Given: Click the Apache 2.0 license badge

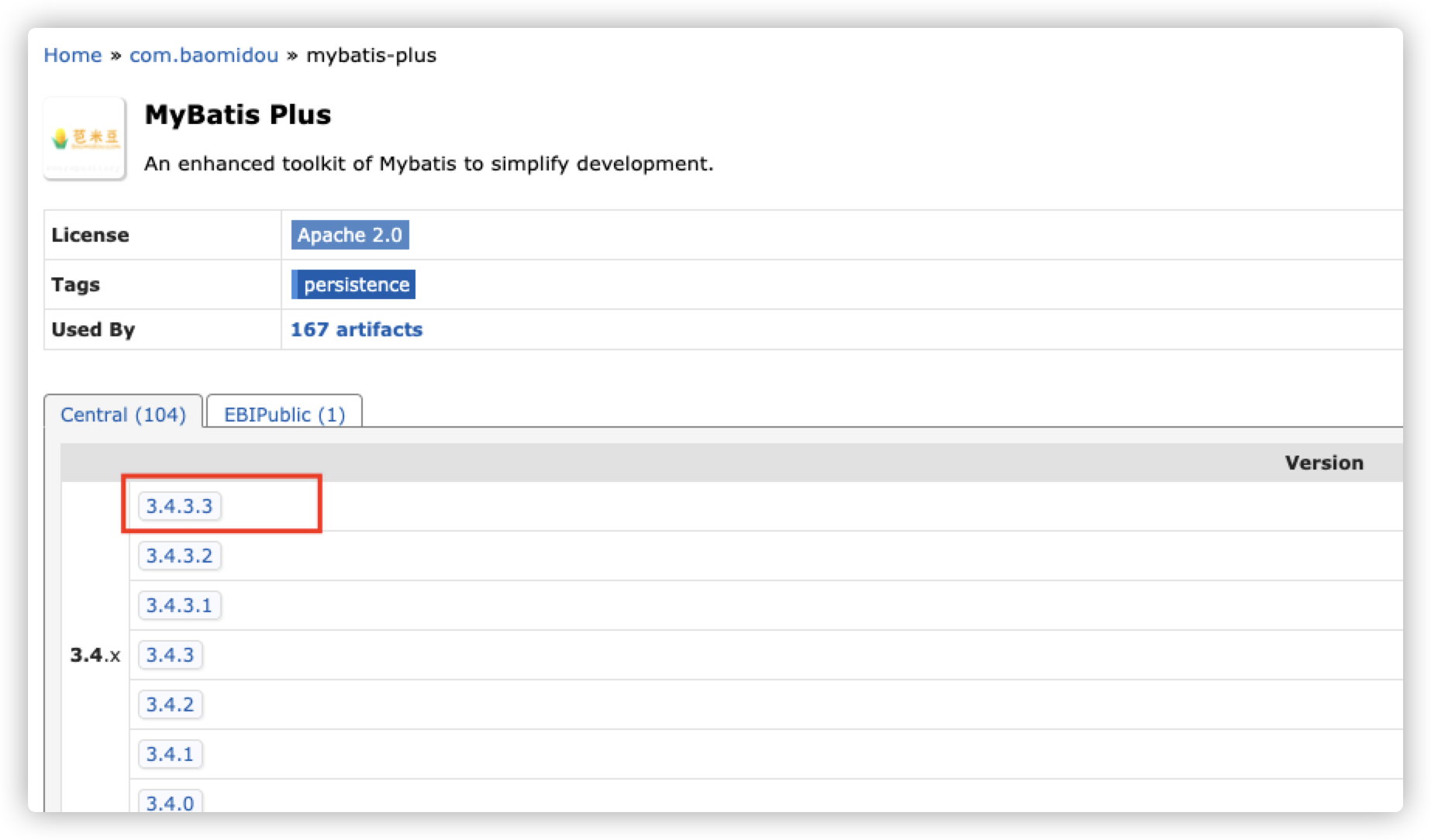Looking at the screenshot, I should point(350,235).
